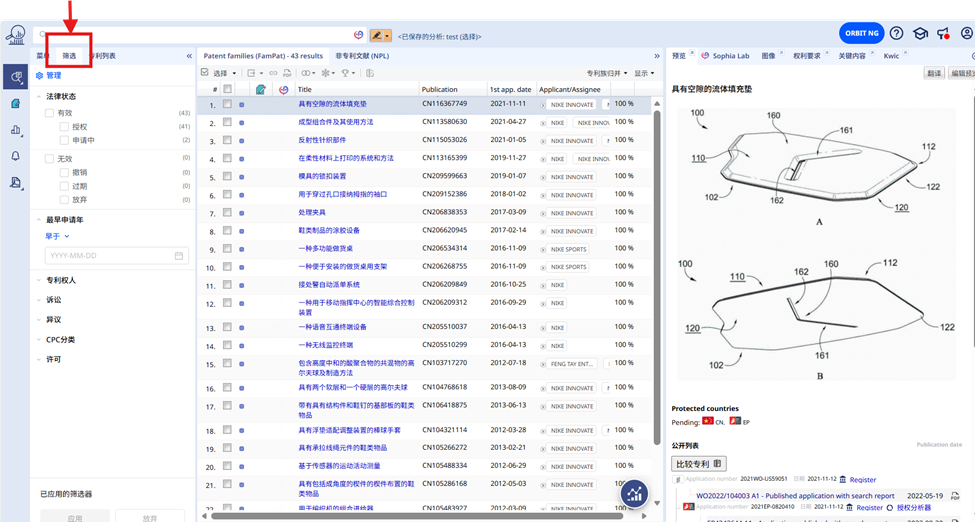Open the 关键内容 tab
Viewport: 975px width, 522px height.
[851, 56]
